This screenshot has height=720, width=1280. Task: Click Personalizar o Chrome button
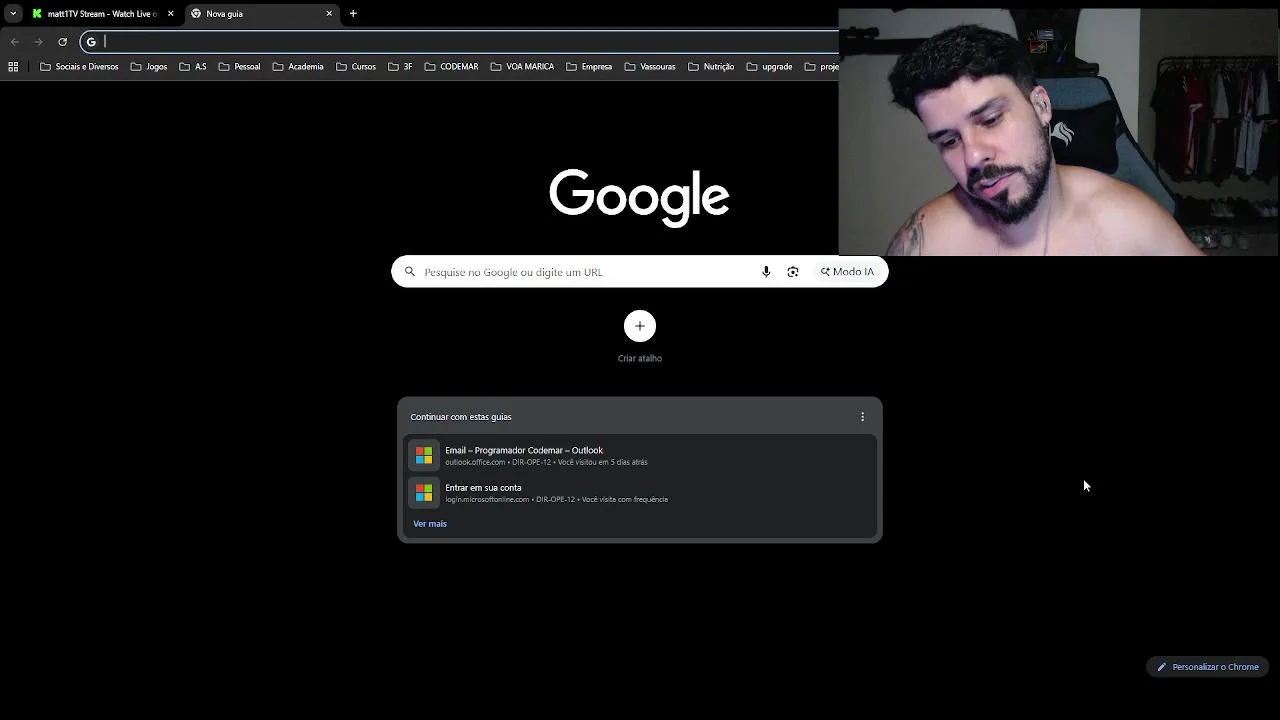(x=1208, y=667)
